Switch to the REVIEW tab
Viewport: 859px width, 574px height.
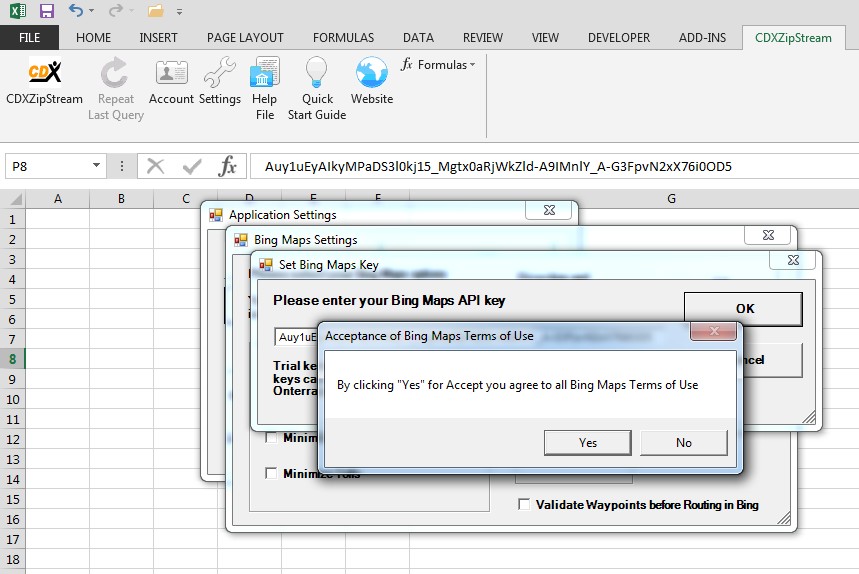pyautogui.click(x=483, y=38)
